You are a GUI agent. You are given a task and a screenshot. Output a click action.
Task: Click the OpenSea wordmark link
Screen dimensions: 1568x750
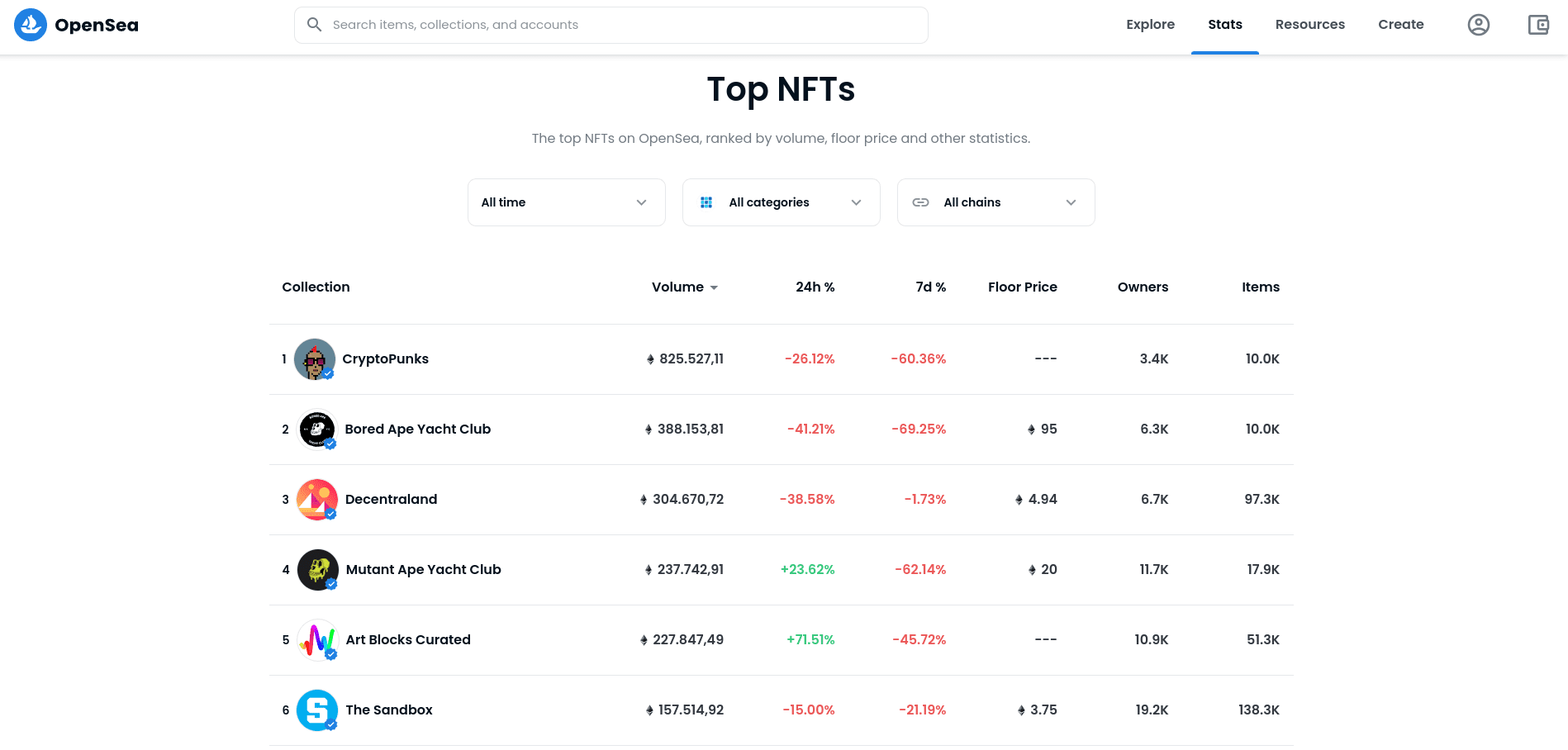point(97,25)
